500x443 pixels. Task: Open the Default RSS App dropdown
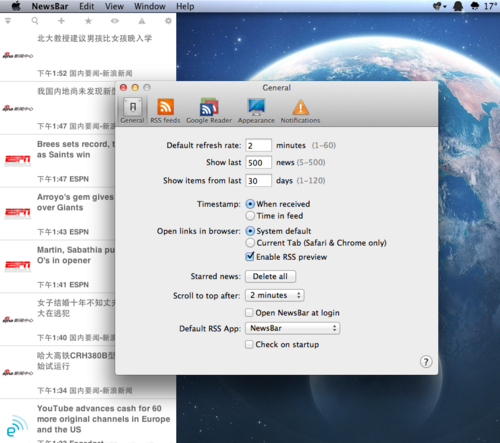[293, 328]
